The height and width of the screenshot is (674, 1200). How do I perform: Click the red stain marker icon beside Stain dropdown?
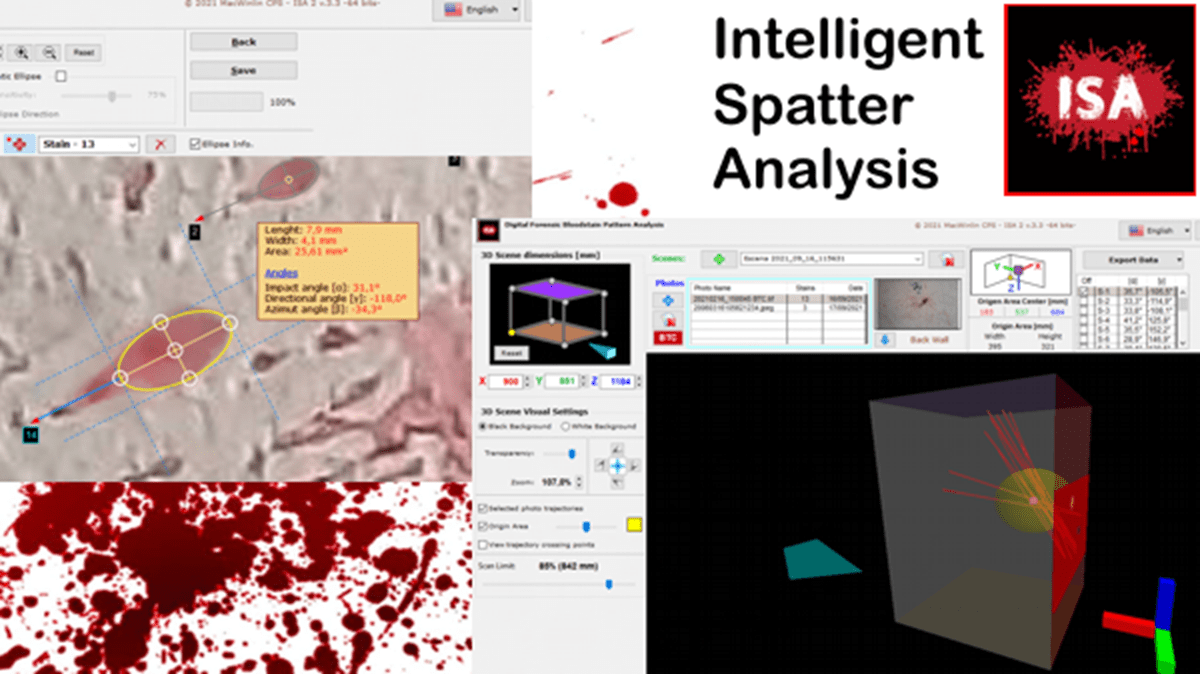[x=17, y=144]
